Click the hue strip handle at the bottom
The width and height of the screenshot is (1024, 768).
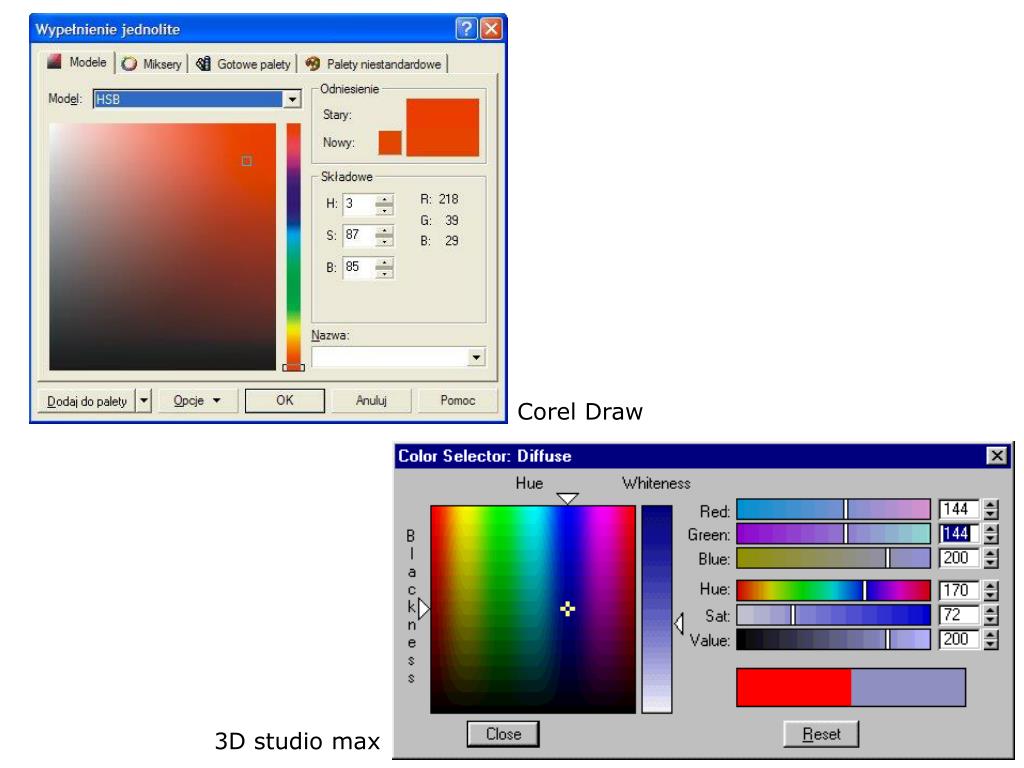click(x=293, y=368)
